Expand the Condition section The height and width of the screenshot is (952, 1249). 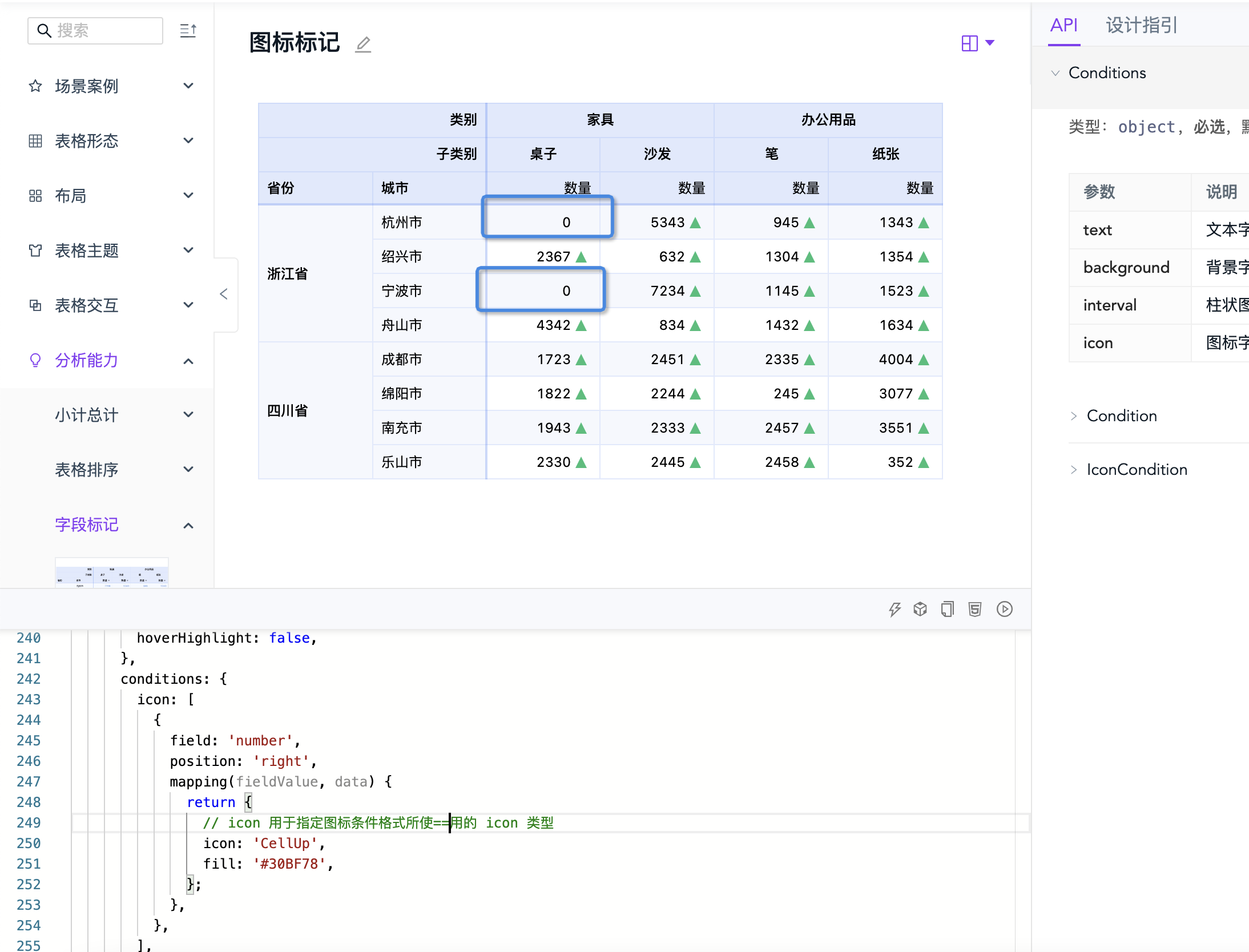click(1074, 416)
